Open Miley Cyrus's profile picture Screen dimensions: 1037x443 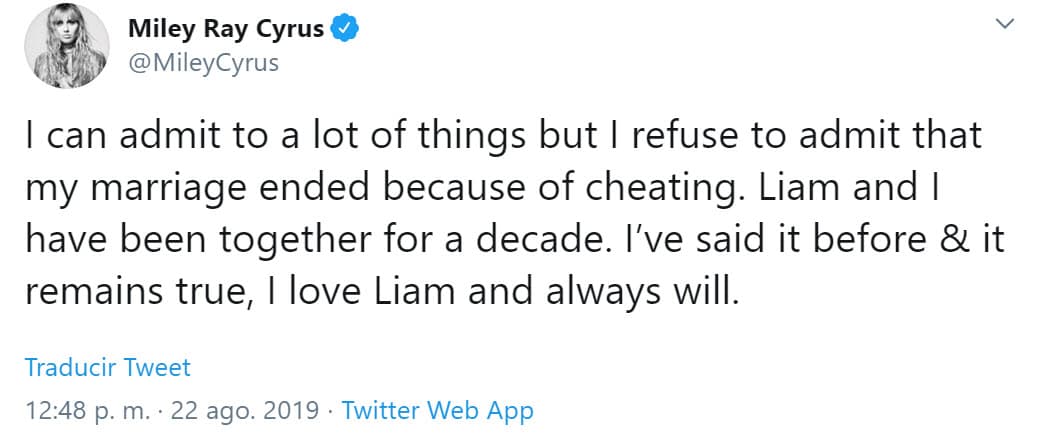pyautogui.click(x=65, y=46)
